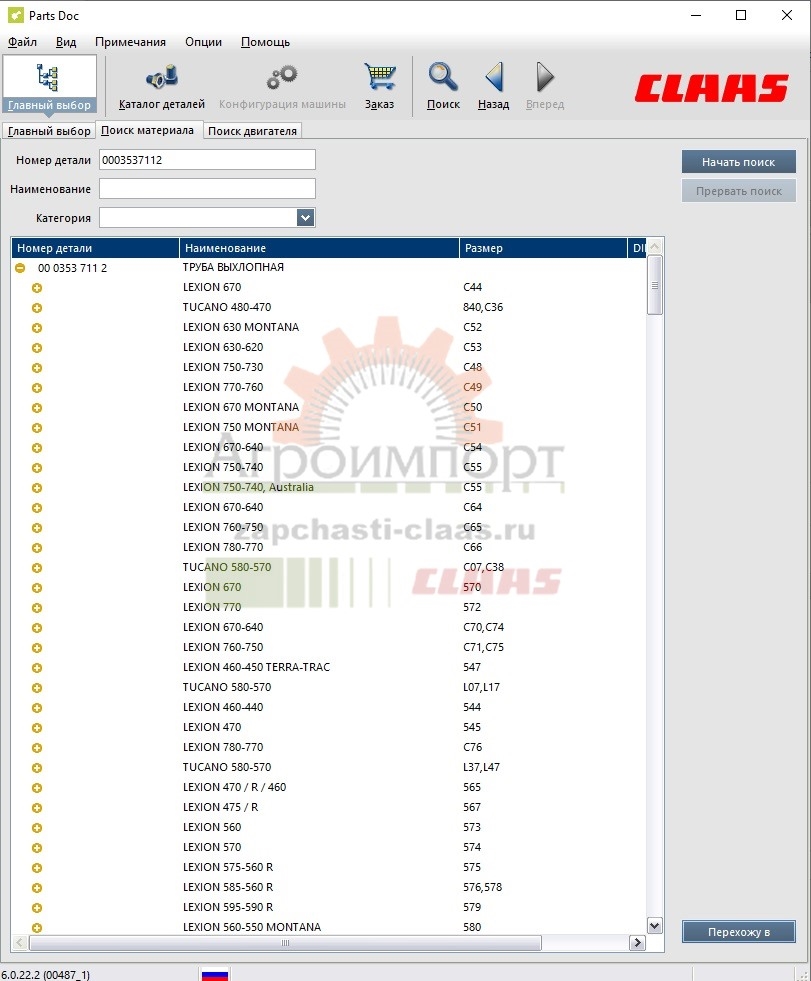Open the Файл menu

[x=22, y=42]
